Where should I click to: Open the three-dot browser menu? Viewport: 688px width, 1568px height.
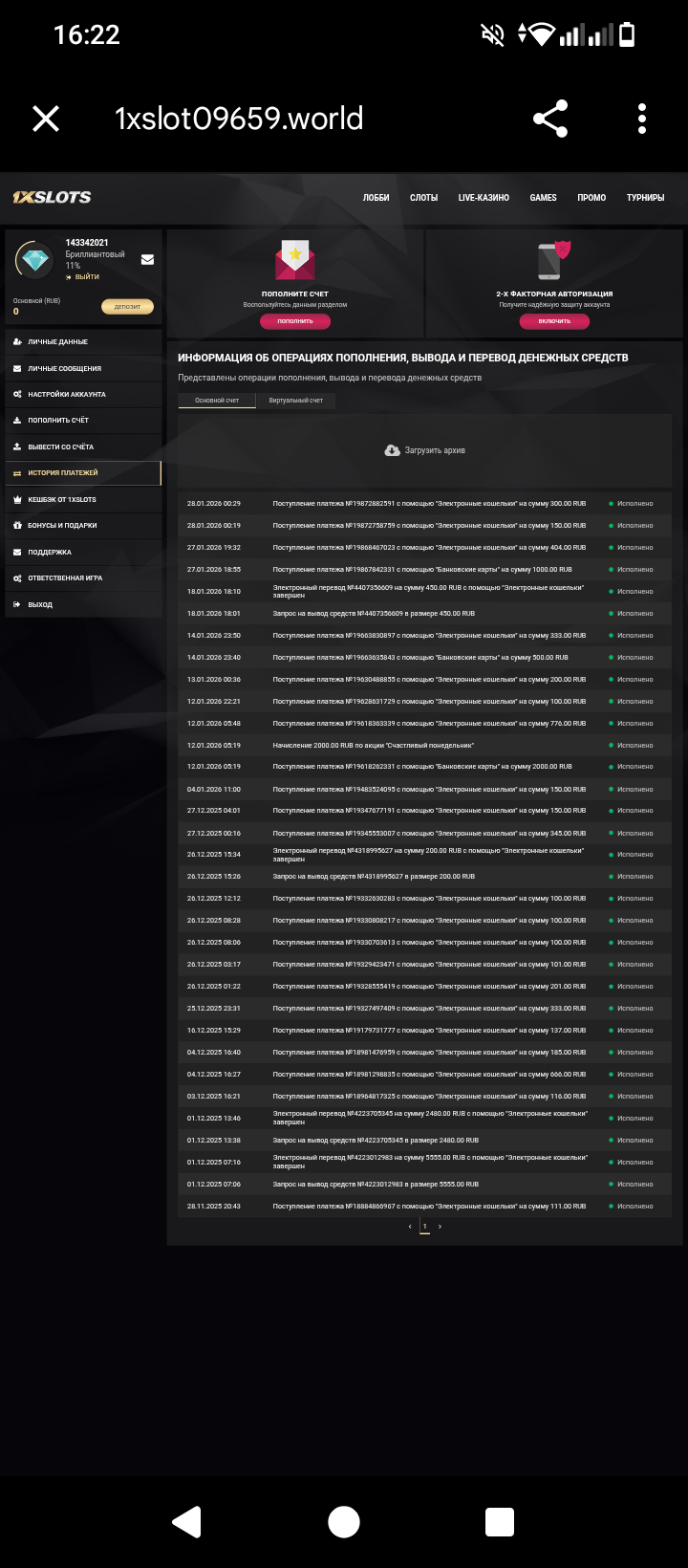click(642, 119)
